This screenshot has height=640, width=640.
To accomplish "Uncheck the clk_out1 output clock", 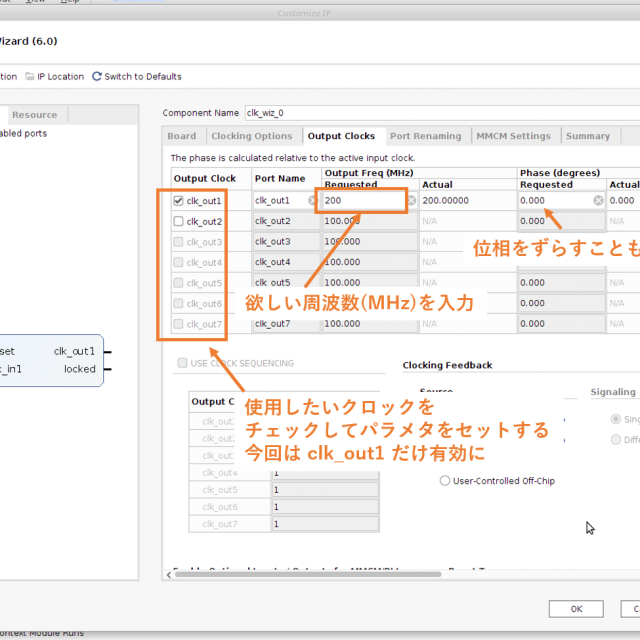I will point(179,201).
